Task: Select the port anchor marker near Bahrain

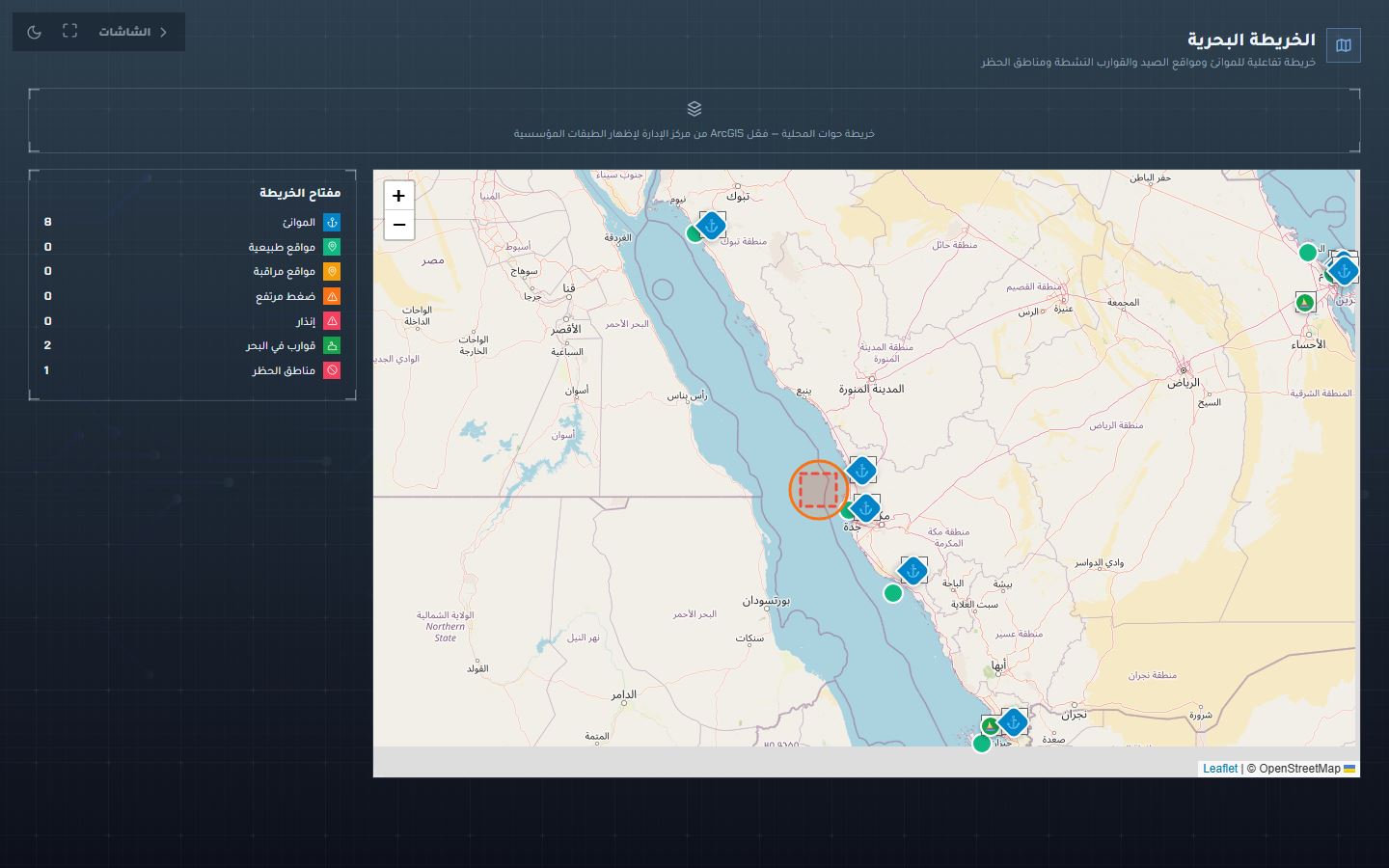Action: point(1344,271)
